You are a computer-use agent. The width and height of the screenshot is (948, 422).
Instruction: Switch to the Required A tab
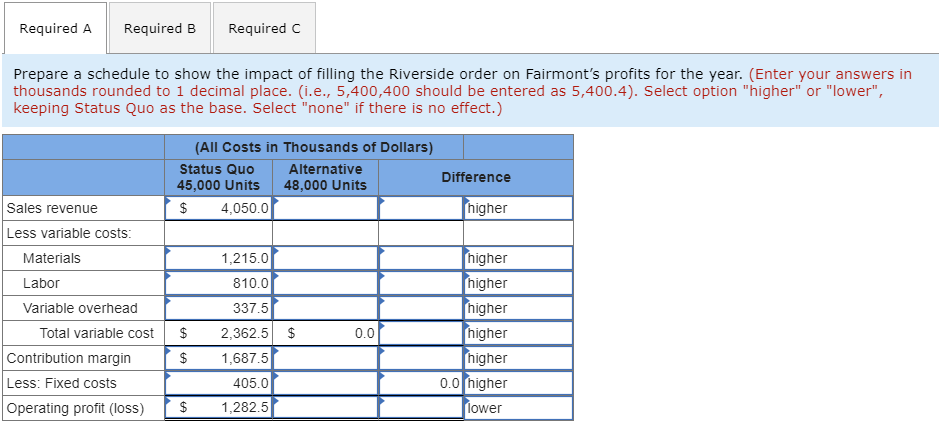pos(56,28)
